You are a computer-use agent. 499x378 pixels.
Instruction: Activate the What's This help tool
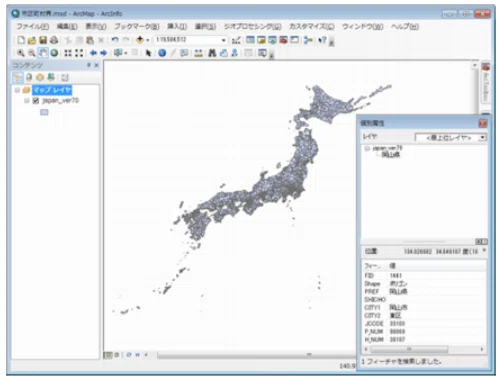(322, 40)
